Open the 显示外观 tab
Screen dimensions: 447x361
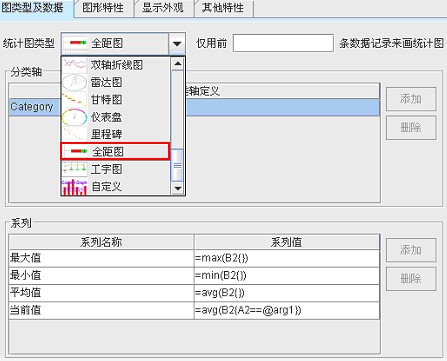163,8
